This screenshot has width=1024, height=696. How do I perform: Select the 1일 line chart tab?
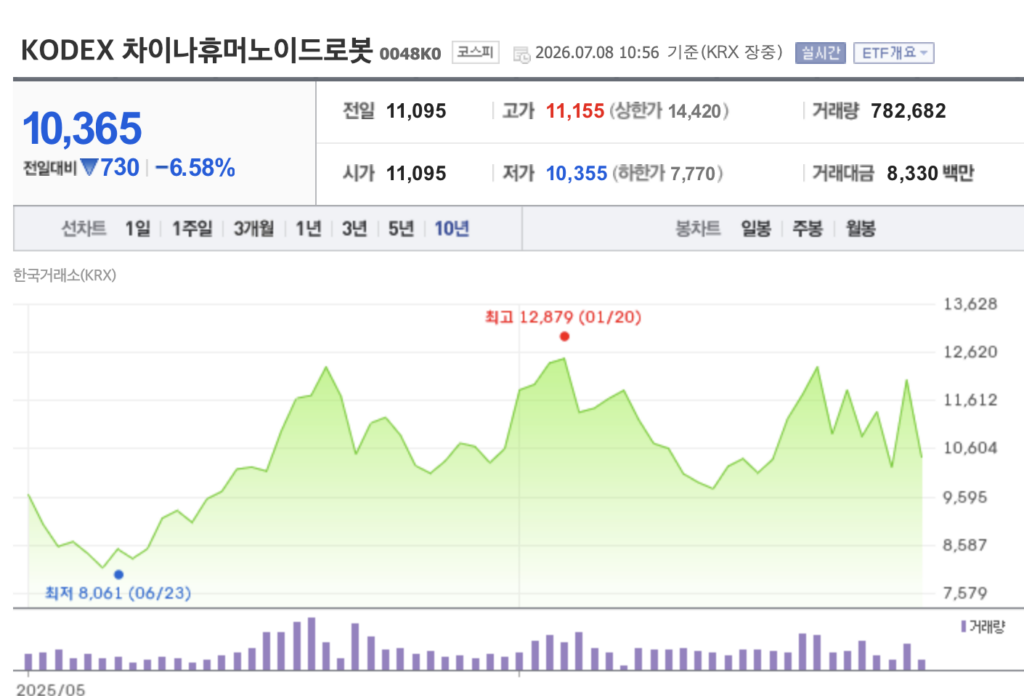138,229
